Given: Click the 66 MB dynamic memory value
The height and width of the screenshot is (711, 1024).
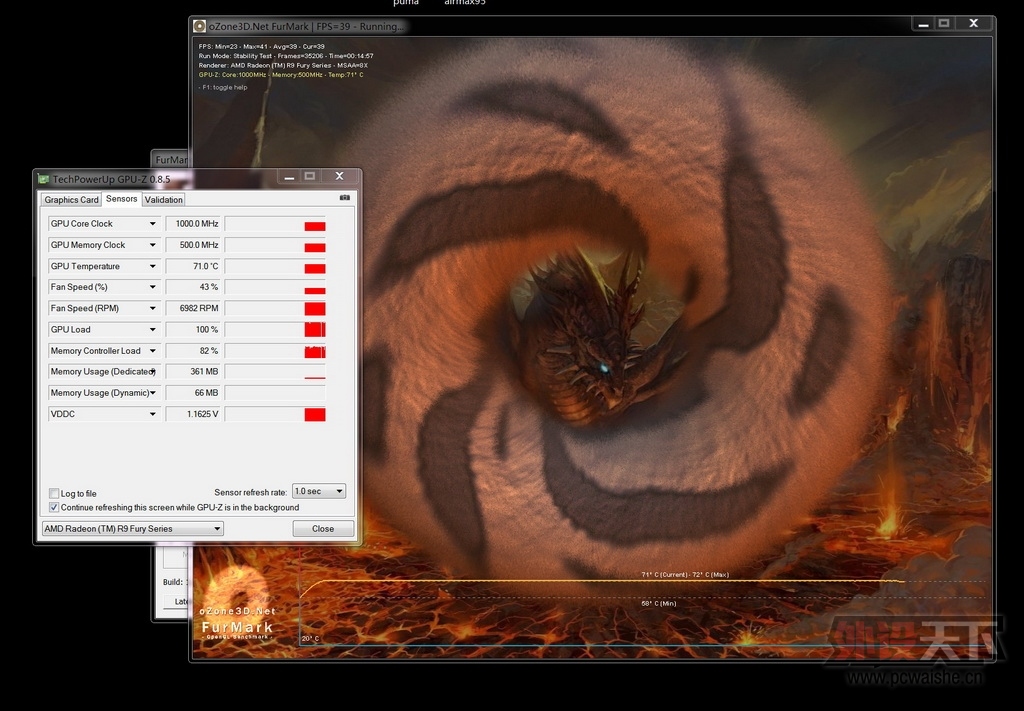Looking at the screenshot, I should (x=193, y=392).
